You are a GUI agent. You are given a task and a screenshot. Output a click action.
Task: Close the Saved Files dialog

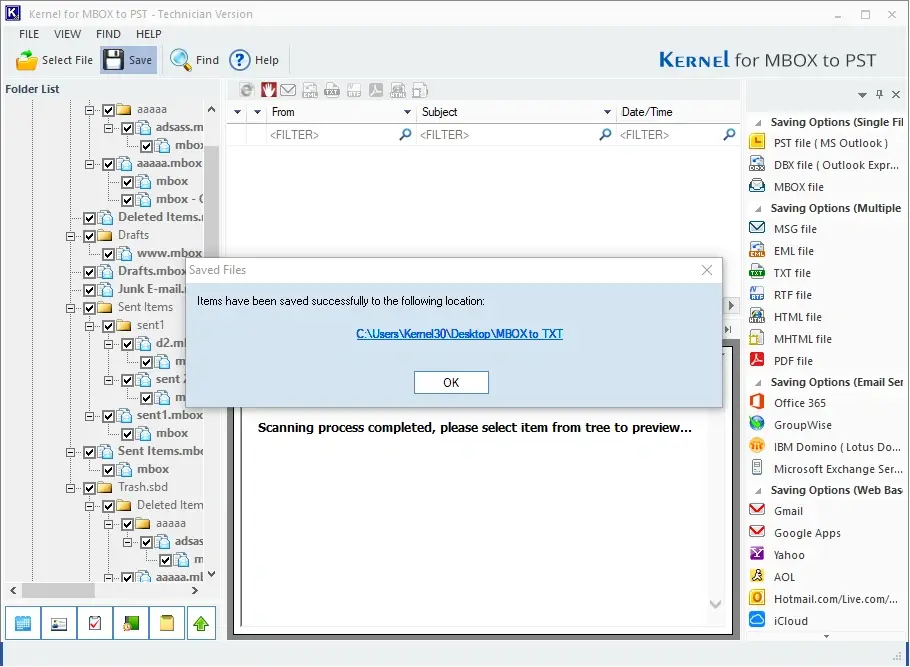[x=706, y=270]
